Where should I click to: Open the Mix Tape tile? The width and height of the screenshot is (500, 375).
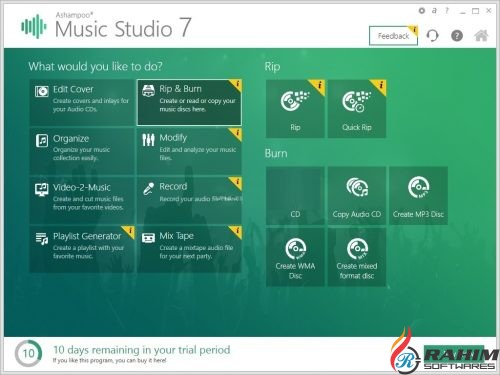pyautogui.click(x=189, y=249)
